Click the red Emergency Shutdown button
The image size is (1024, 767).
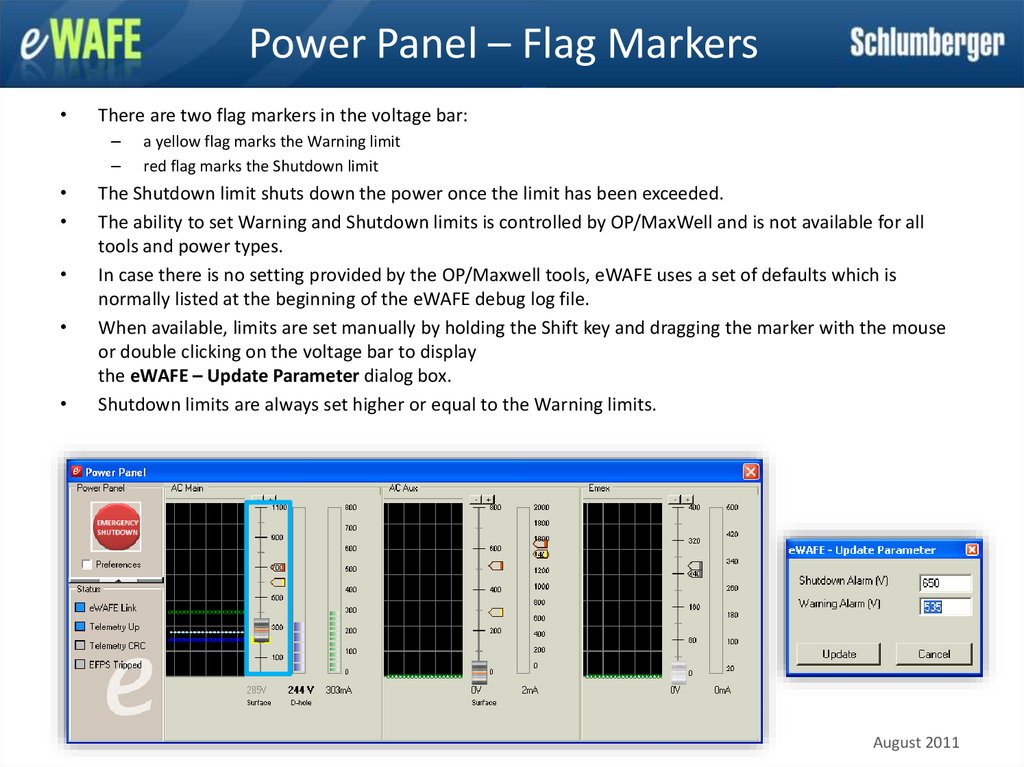click(x=117, y=527)
